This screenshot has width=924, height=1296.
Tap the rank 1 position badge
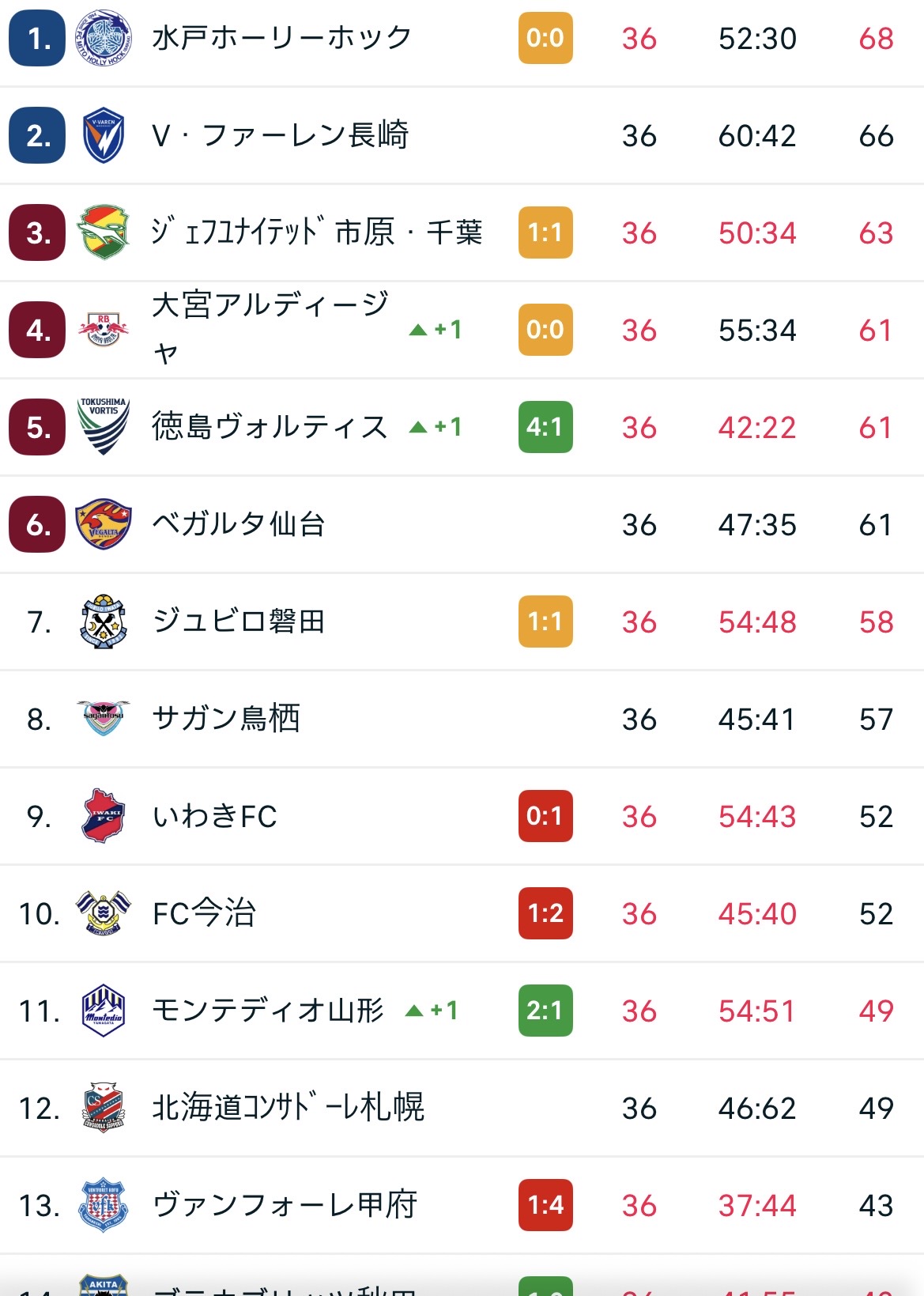pos(37,38)
